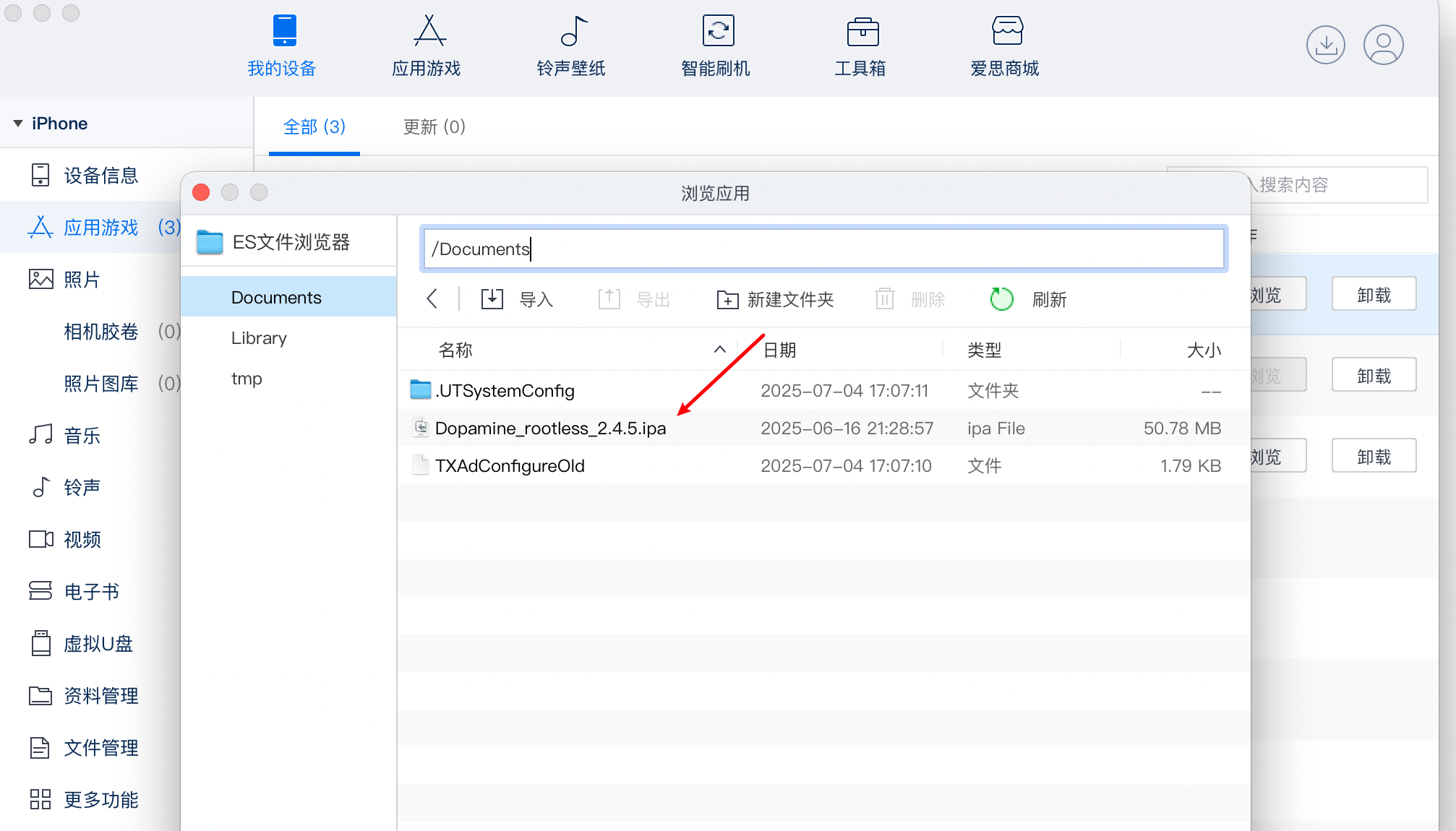Switch to the 全部 (3) tab

click(x=314, y=127)
